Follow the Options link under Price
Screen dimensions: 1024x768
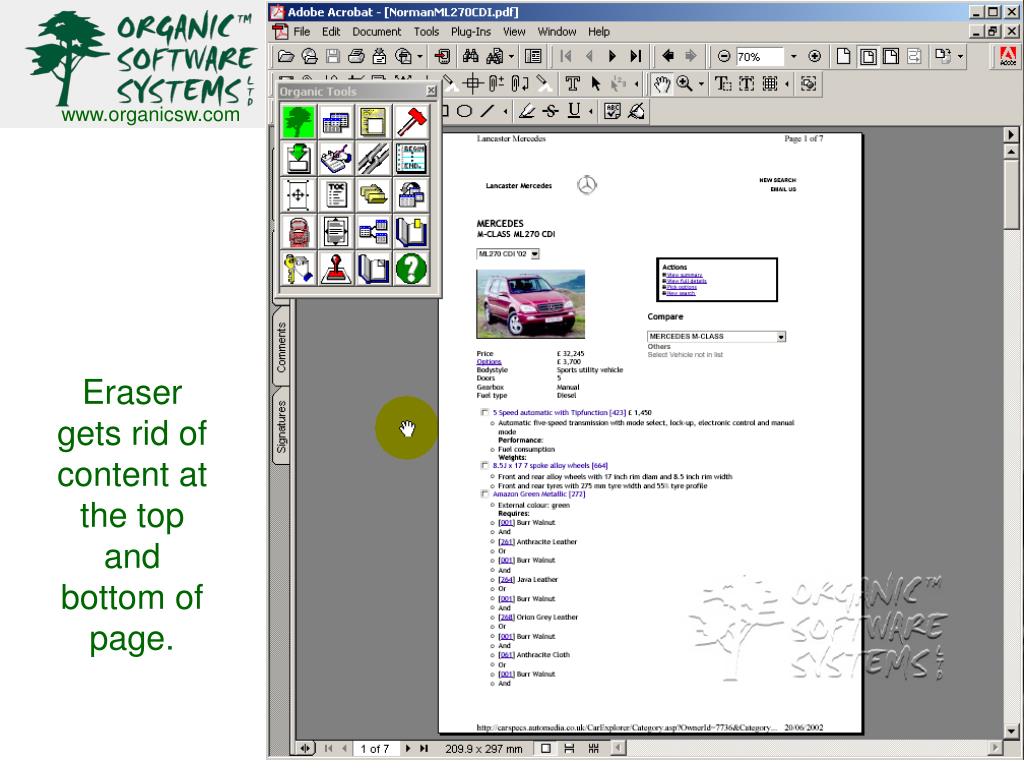[x=488, y=362]
